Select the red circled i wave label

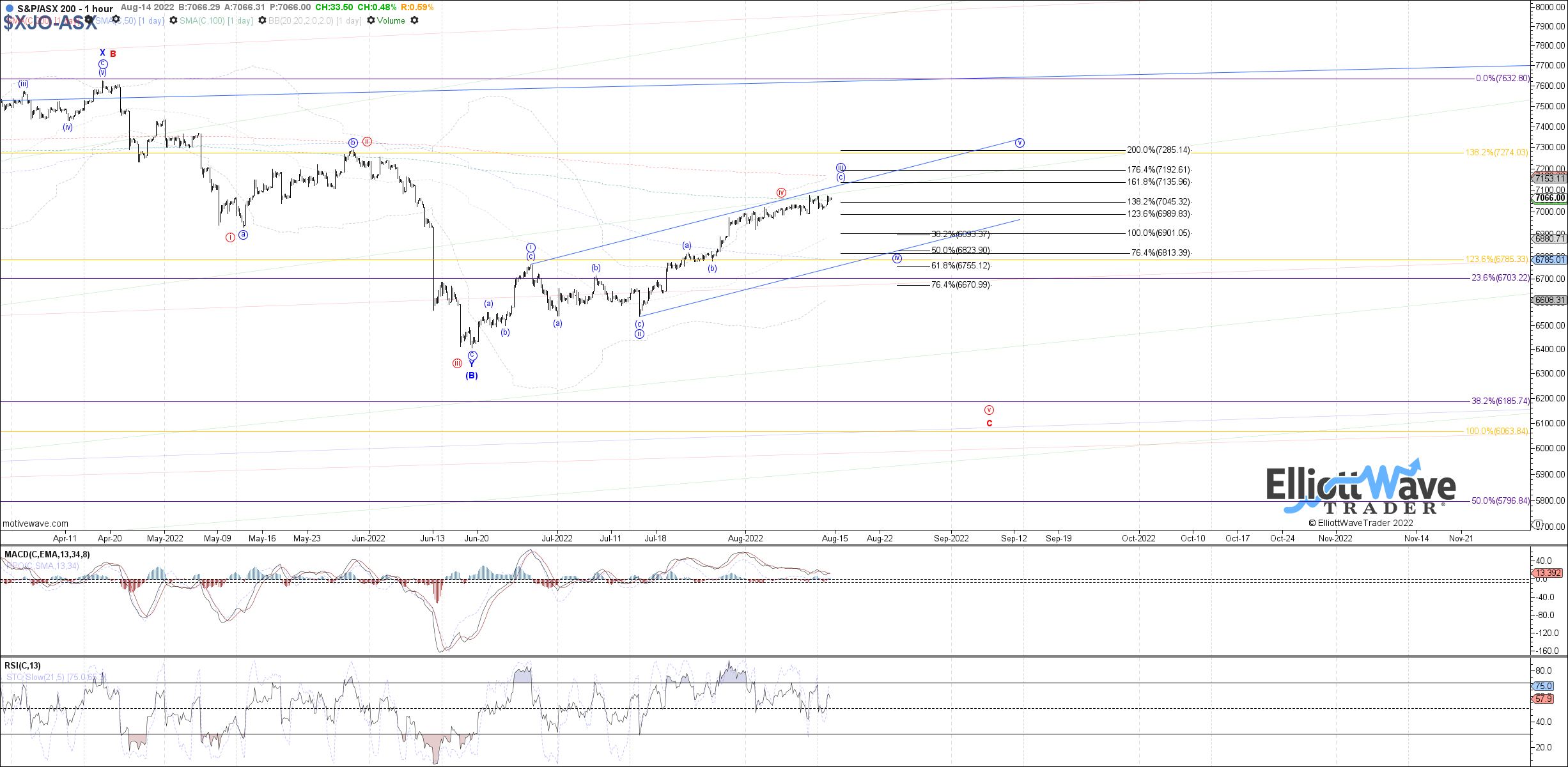[230, 237]
